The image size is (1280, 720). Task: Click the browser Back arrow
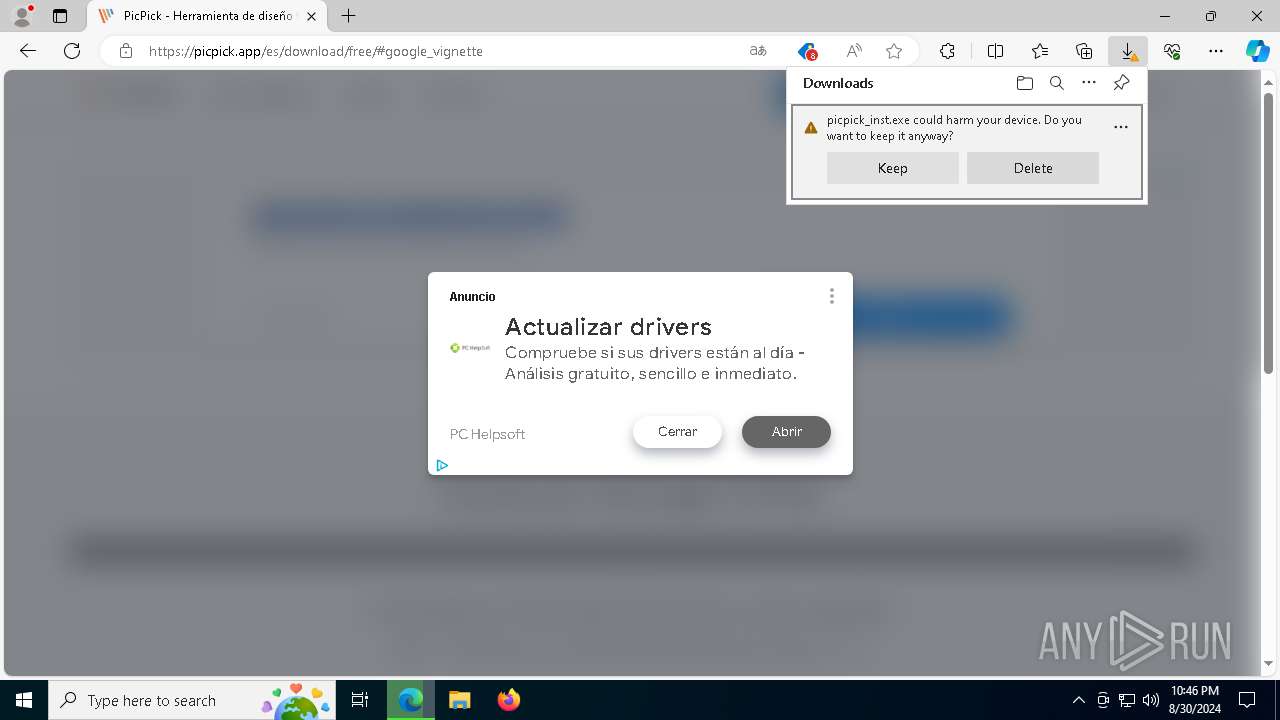click(x=28, y=51)
